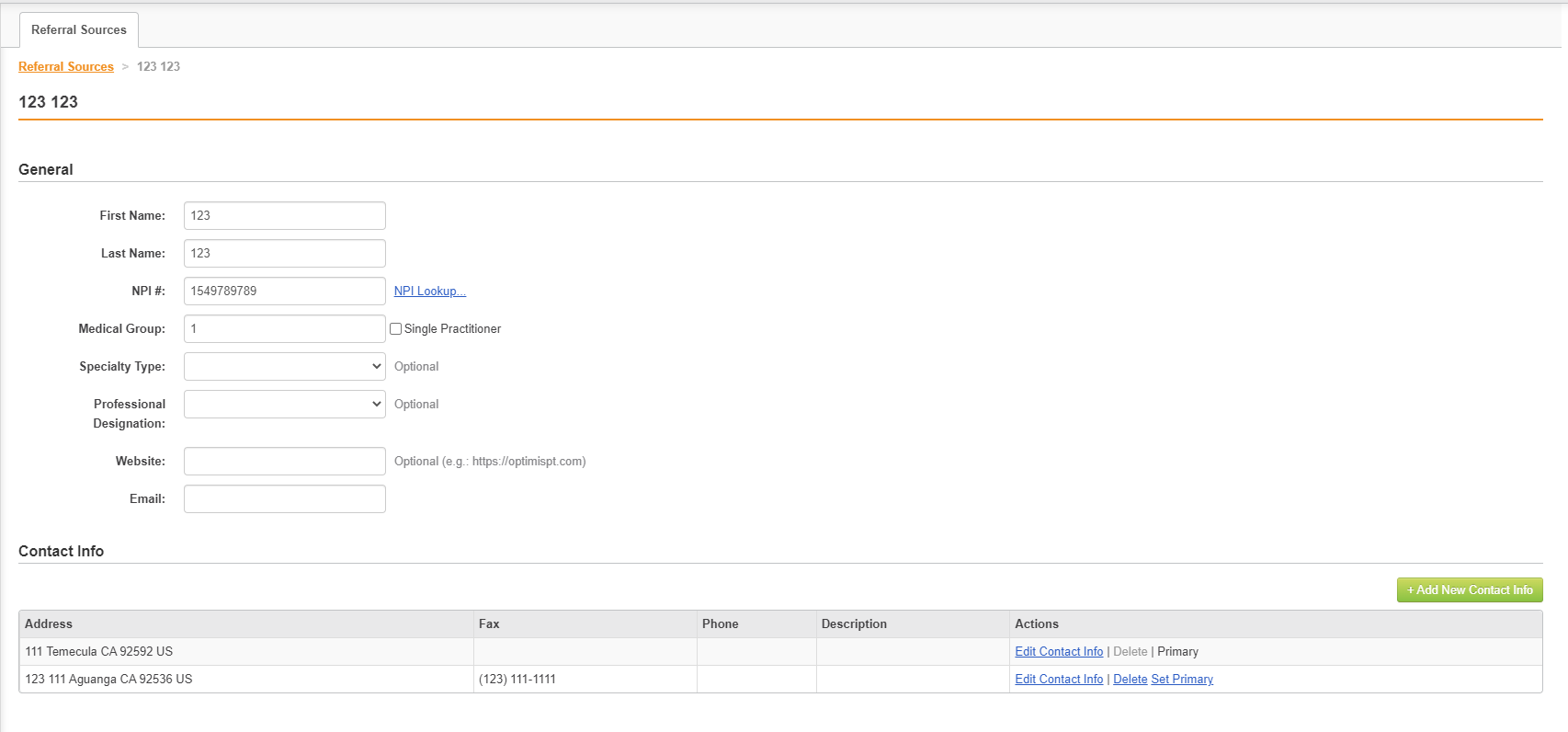Check the Single Practitioner checkbox
The height and width of the screenshot is (732, 1568).
tap(396, 328)
